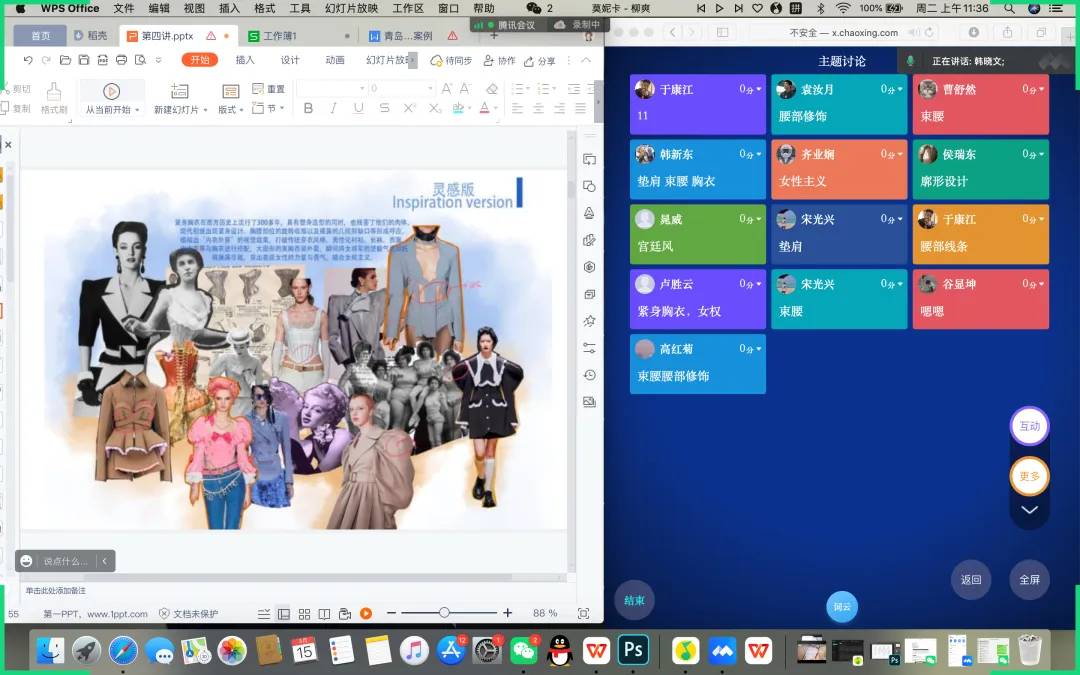Screen dimensions: 1080x675
Task: Open QQ penguin app in the Dock
Action: pyautogui.click(x=560, y=650)
